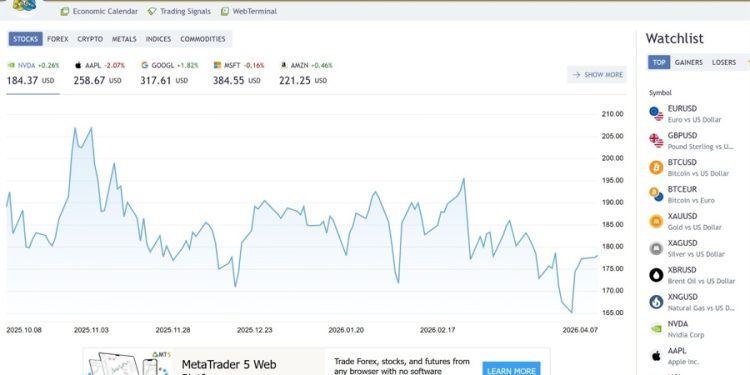The image size is (750, 375).
Task: Click the Apple logo in the chart header
Action: point(78,66)
